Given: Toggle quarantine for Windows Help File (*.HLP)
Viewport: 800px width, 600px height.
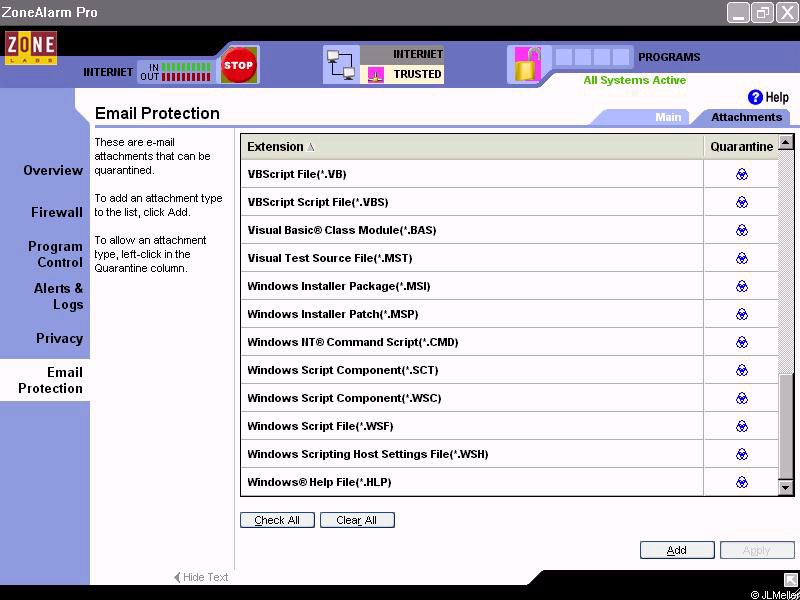Looking at the screenshot, I should pyautogui.click(x=742, y=482).
